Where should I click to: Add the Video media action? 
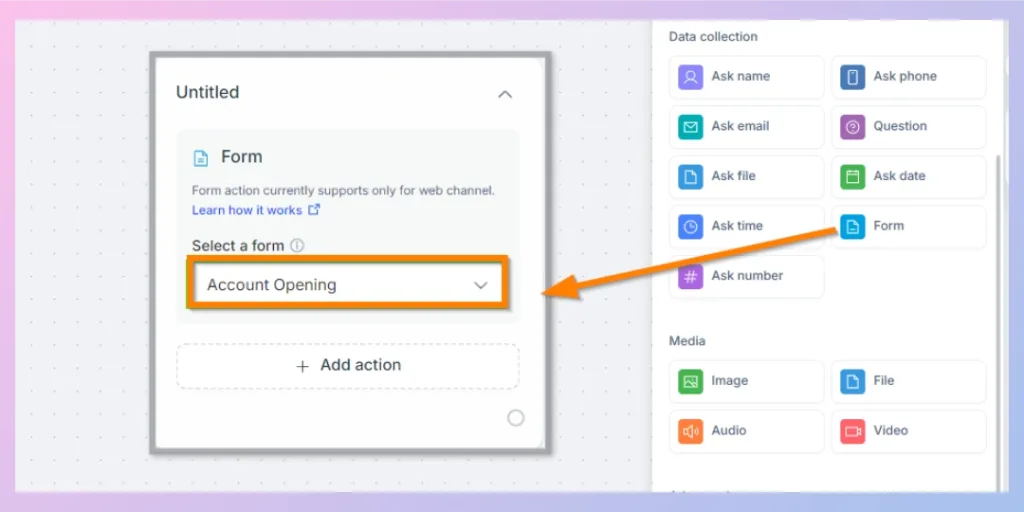pos(908,432)
